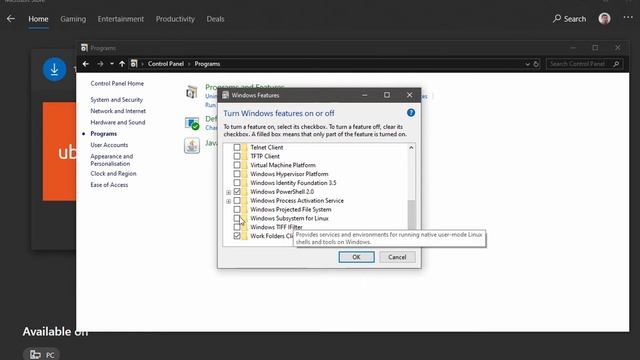
Task: Confirm with the OK button
Action: tap(356, 257)
